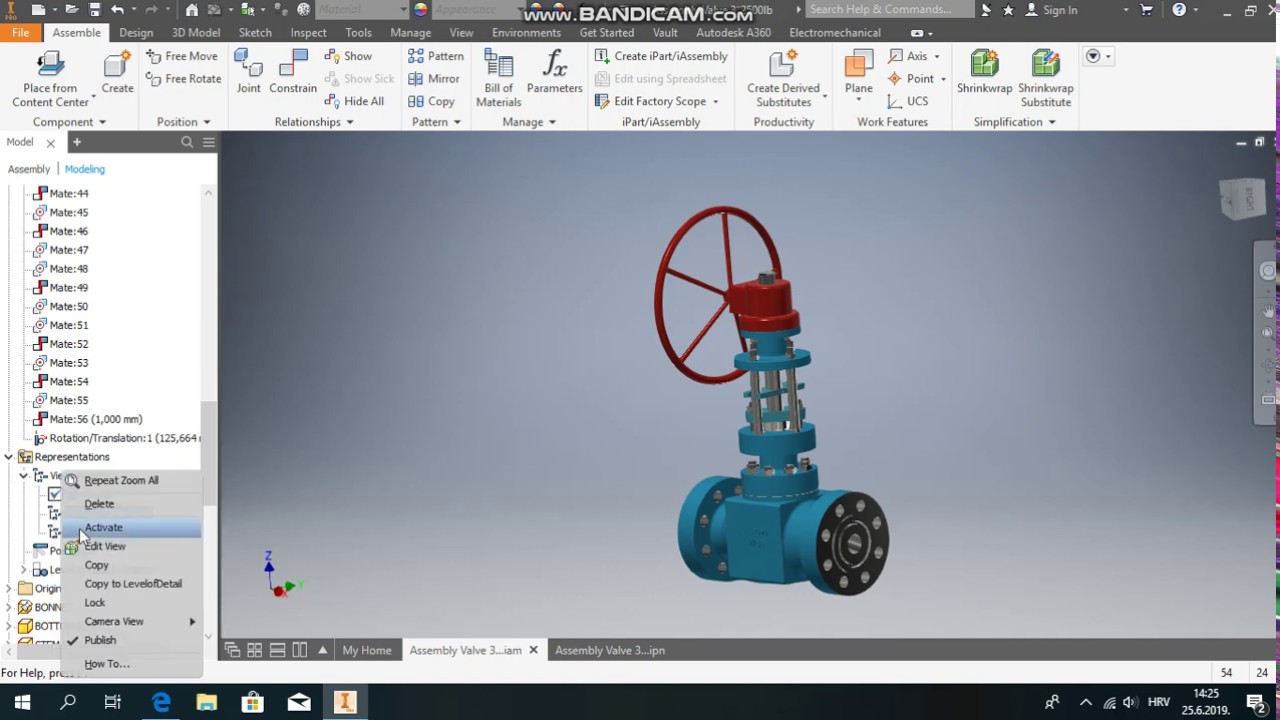Open Microsoft Edge from taskbar
Screen dimensions: 1280x720
(x=161, y=702)
